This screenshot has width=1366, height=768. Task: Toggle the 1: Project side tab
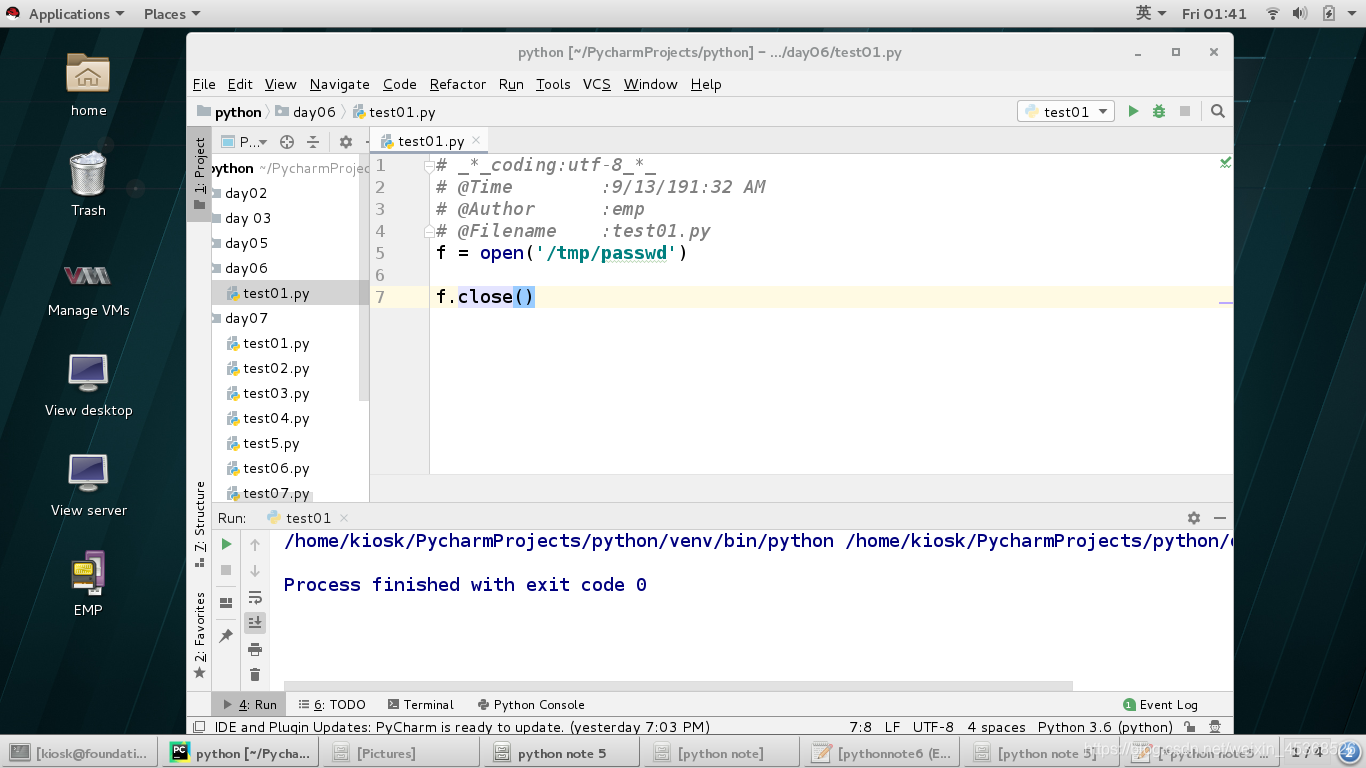[199, 176]
